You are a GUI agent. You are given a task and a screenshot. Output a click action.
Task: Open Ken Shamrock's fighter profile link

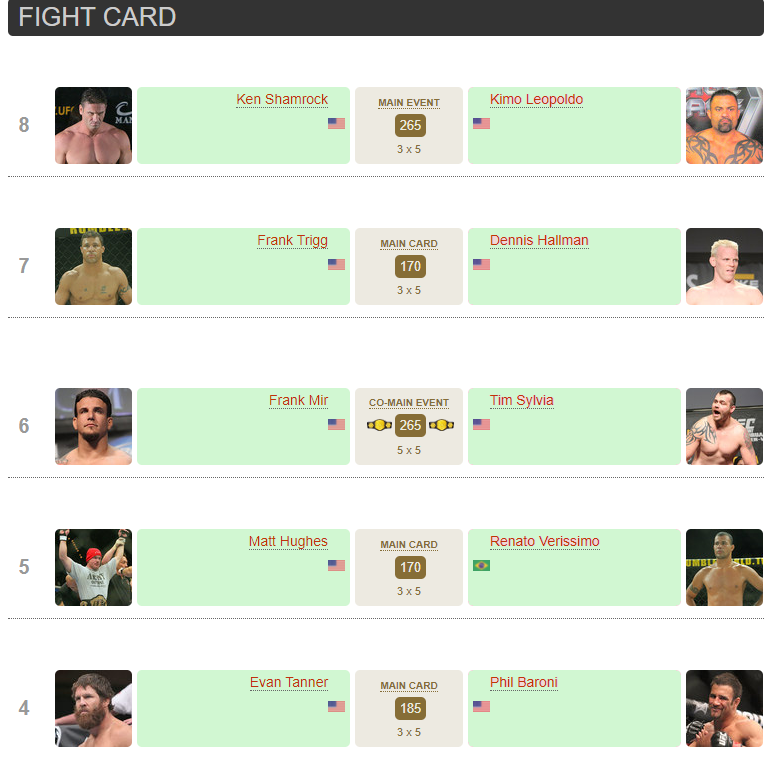[x=282, y=100]
